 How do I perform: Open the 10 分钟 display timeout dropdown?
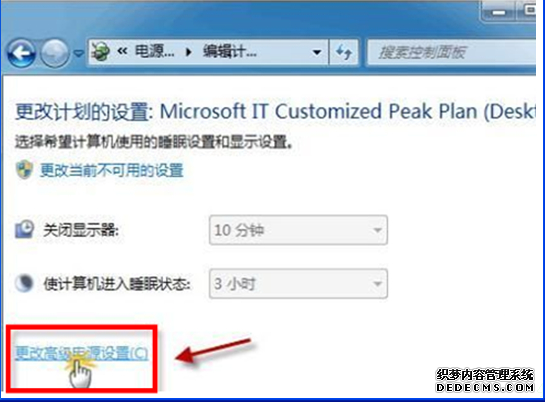pyautogui.click(x=298, y=230)
